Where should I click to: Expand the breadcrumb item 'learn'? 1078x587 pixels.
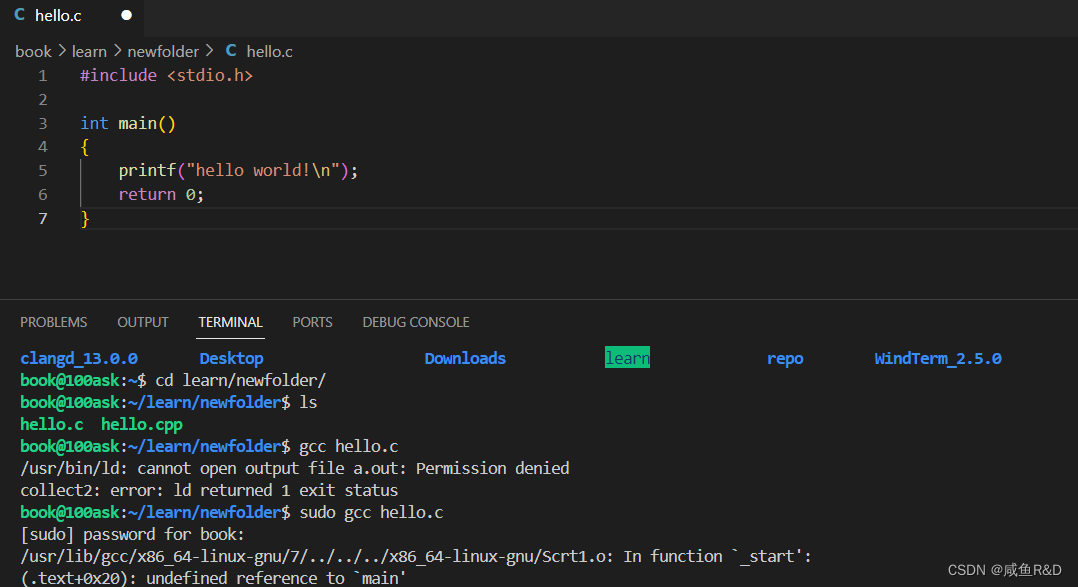(89, 51)
